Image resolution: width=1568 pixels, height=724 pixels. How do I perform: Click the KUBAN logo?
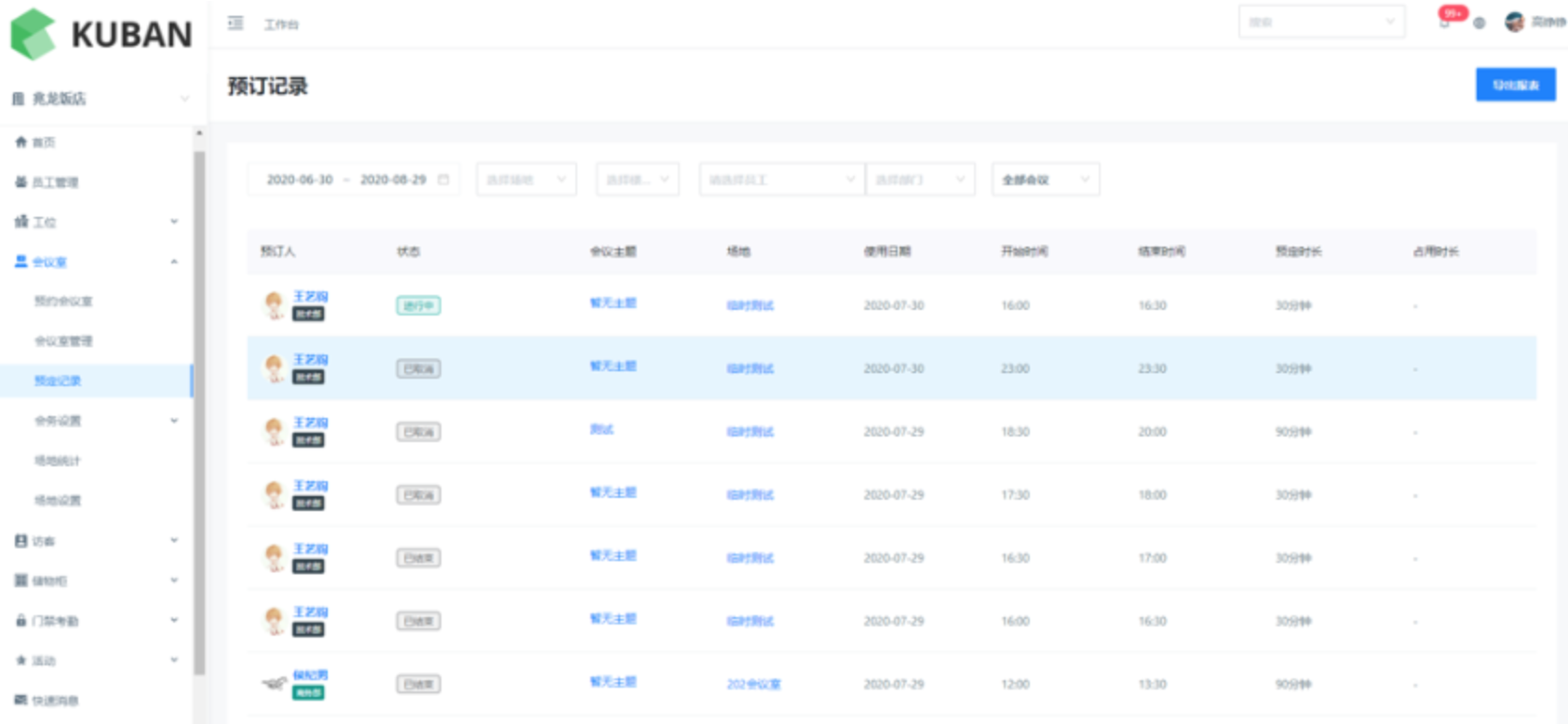tap(101, 34)
